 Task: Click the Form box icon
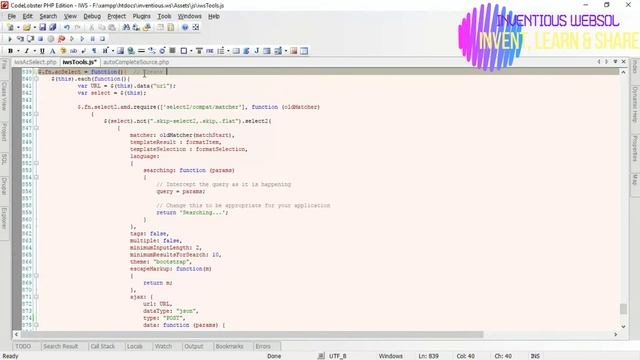pyautogui.click(x=184, y=51)
